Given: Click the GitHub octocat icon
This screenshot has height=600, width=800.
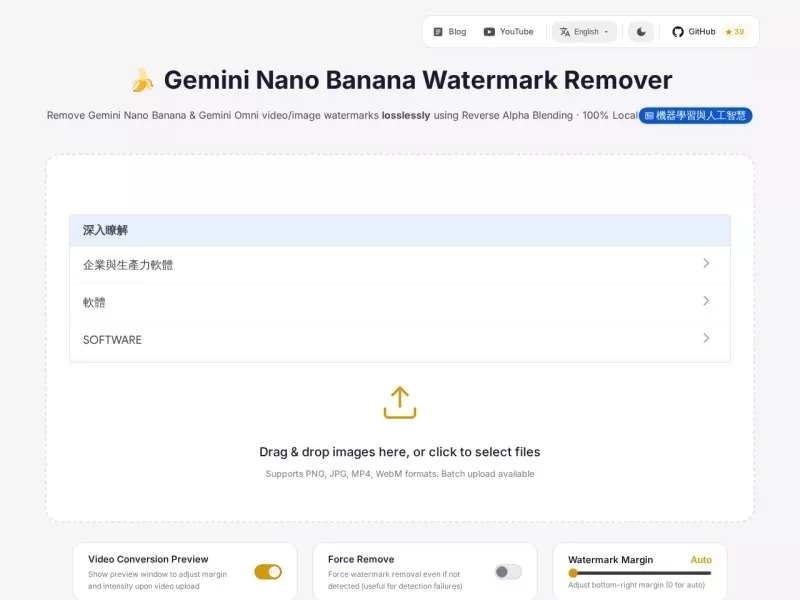Looking at the screenshot, I should pos(678,32).
